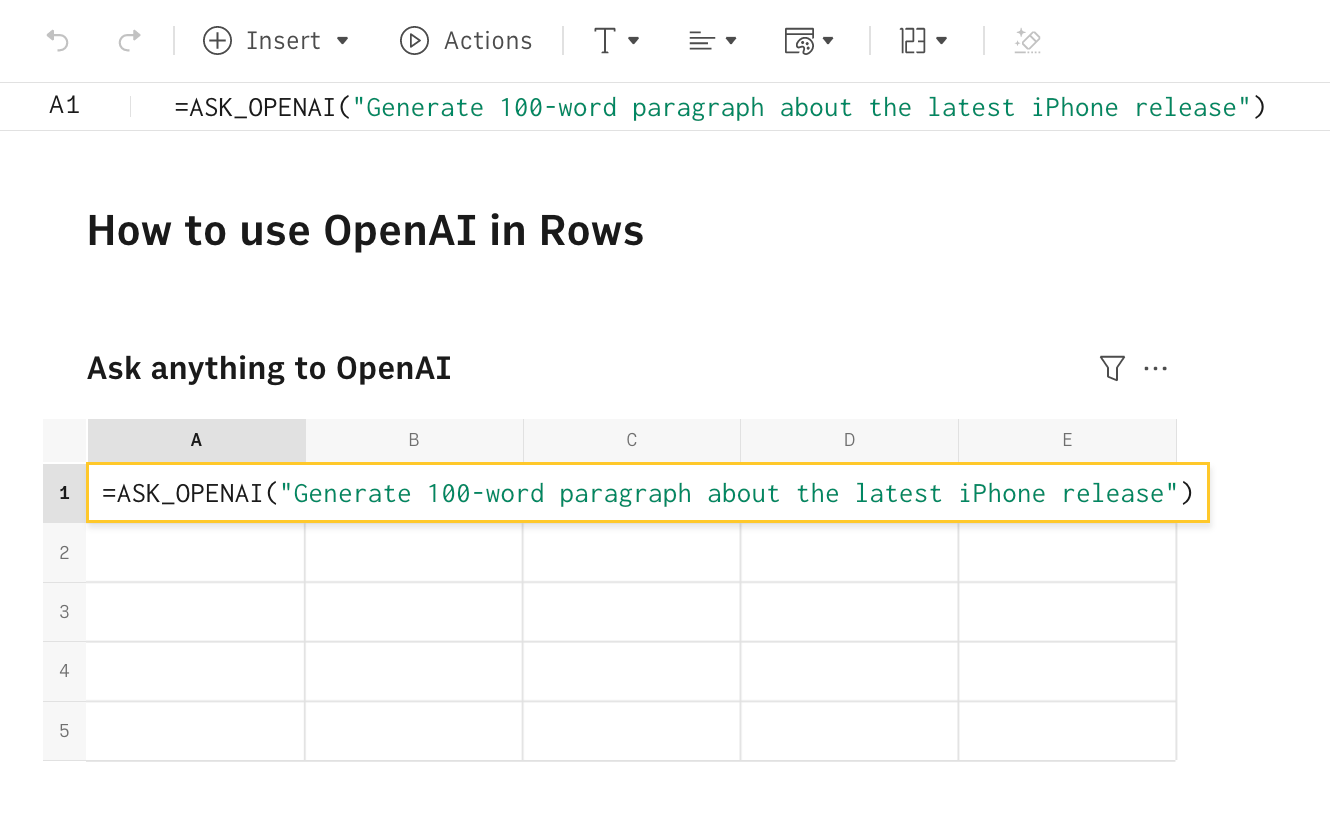Select column B header
The height and width of the screenshot is (816, 1330).
coord(414,440)
